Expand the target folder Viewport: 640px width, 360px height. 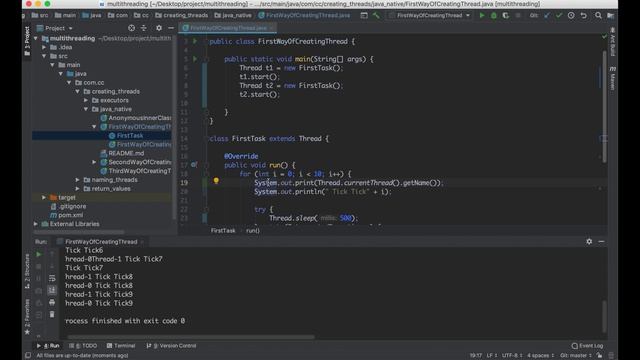pyautogui.click(x=44, y=198)
